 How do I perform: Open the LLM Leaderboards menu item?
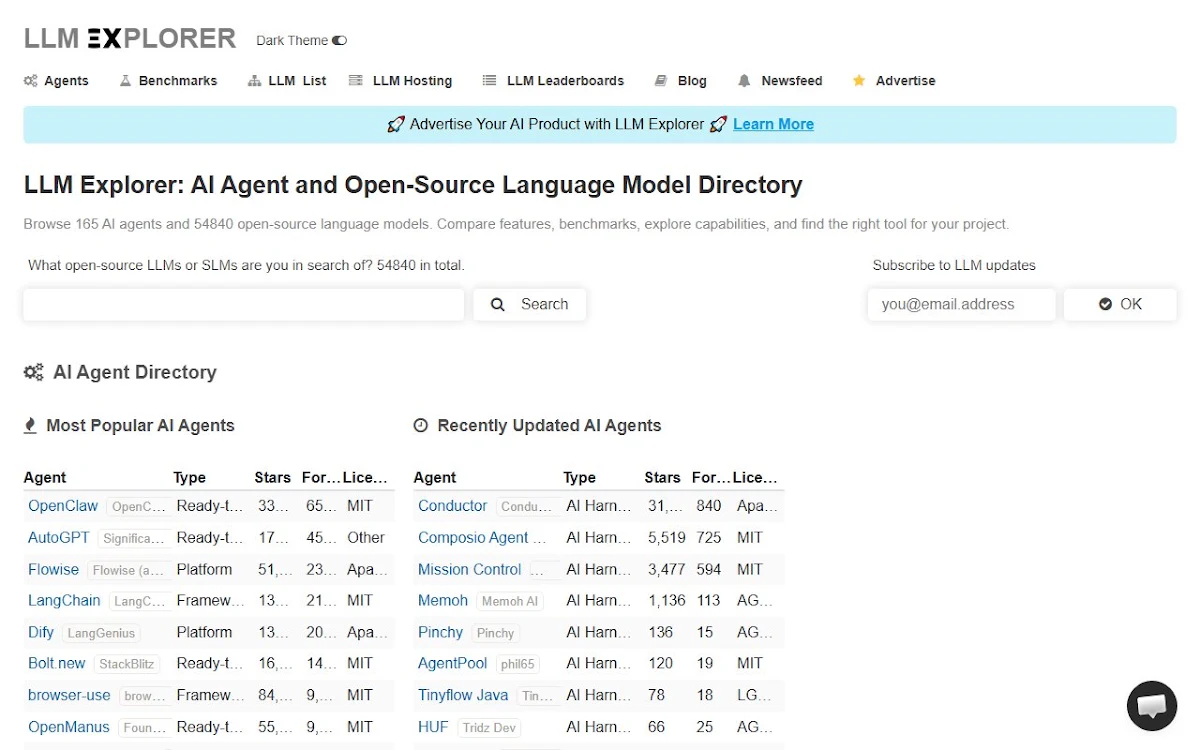point(553,81)
